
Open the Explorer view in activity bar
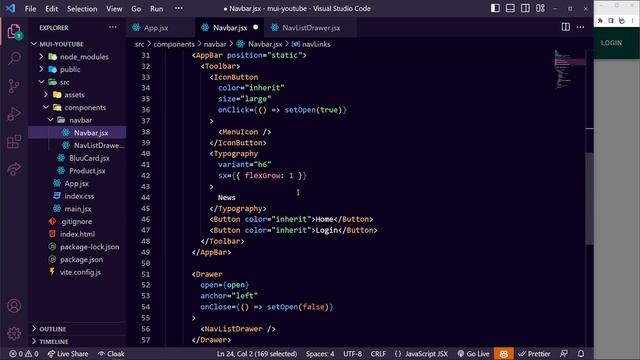[14, 31]
